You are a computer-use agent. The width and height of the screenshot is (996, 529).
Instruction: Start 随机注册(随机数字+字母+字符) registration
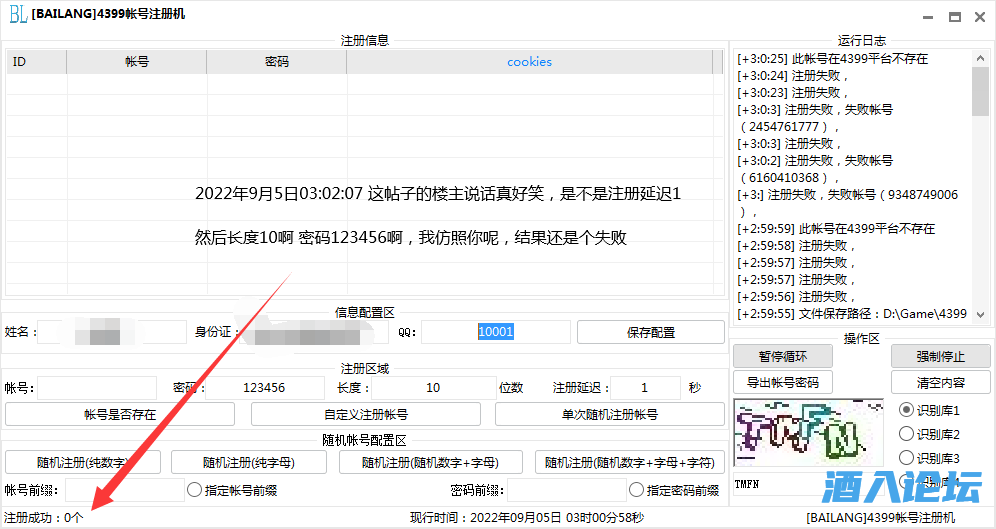pyautogui.click(x=629, y=462)
